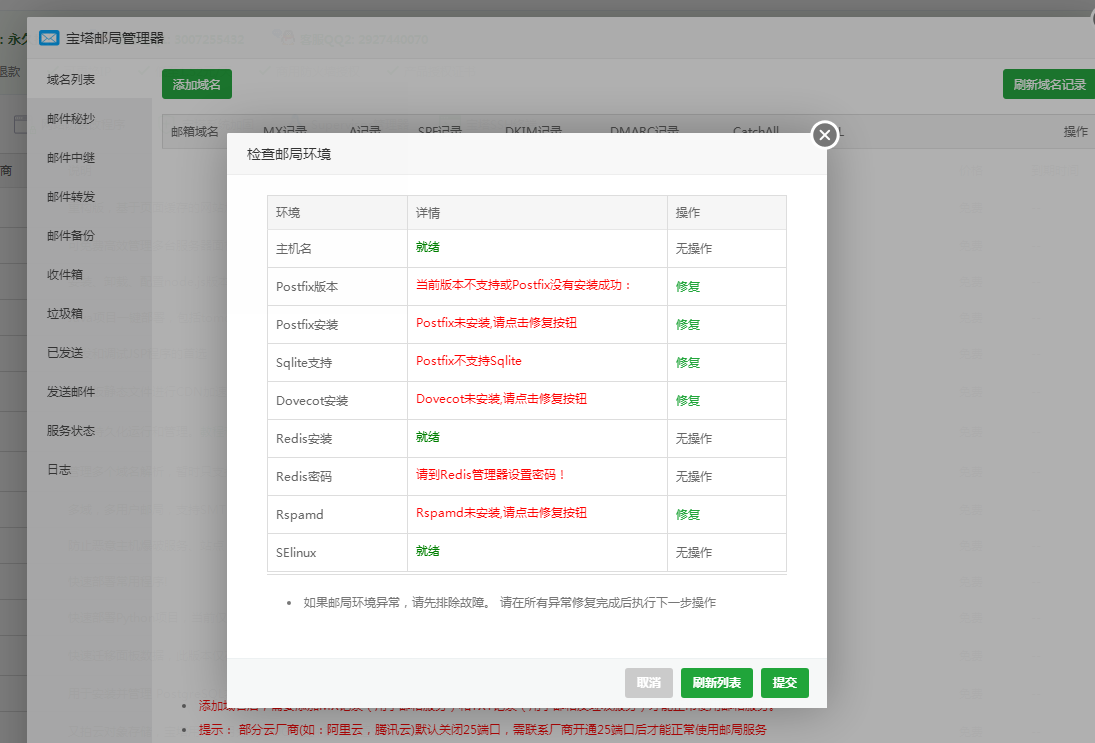Click 修复 for the Postfix安装 row
This screenshot has width=1095, height=743.
687,324
